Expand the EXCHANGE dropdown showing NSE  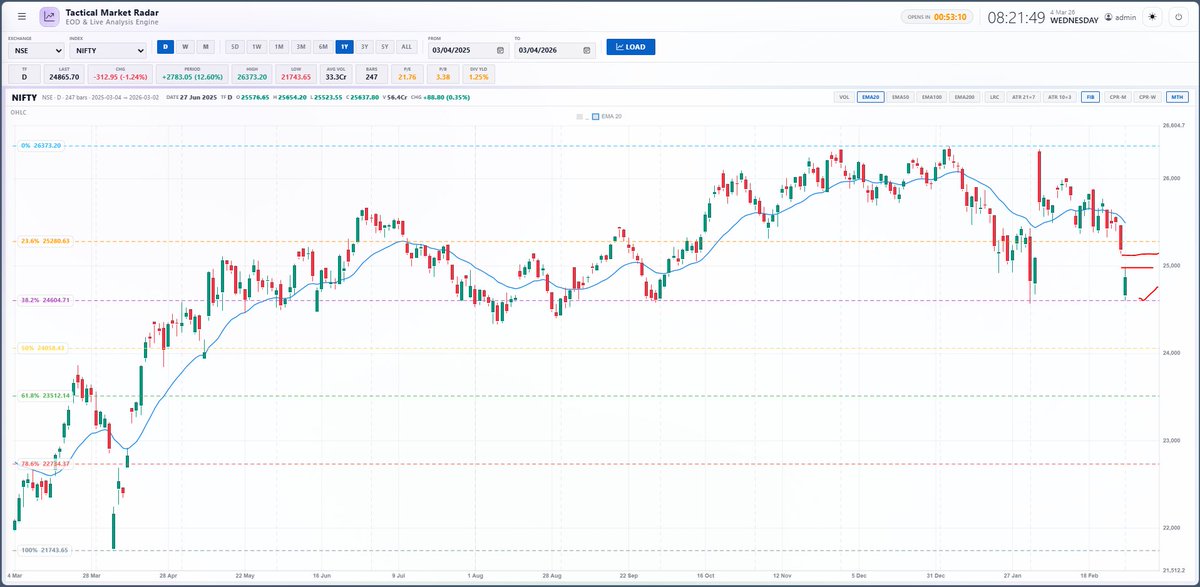point(36,50)
